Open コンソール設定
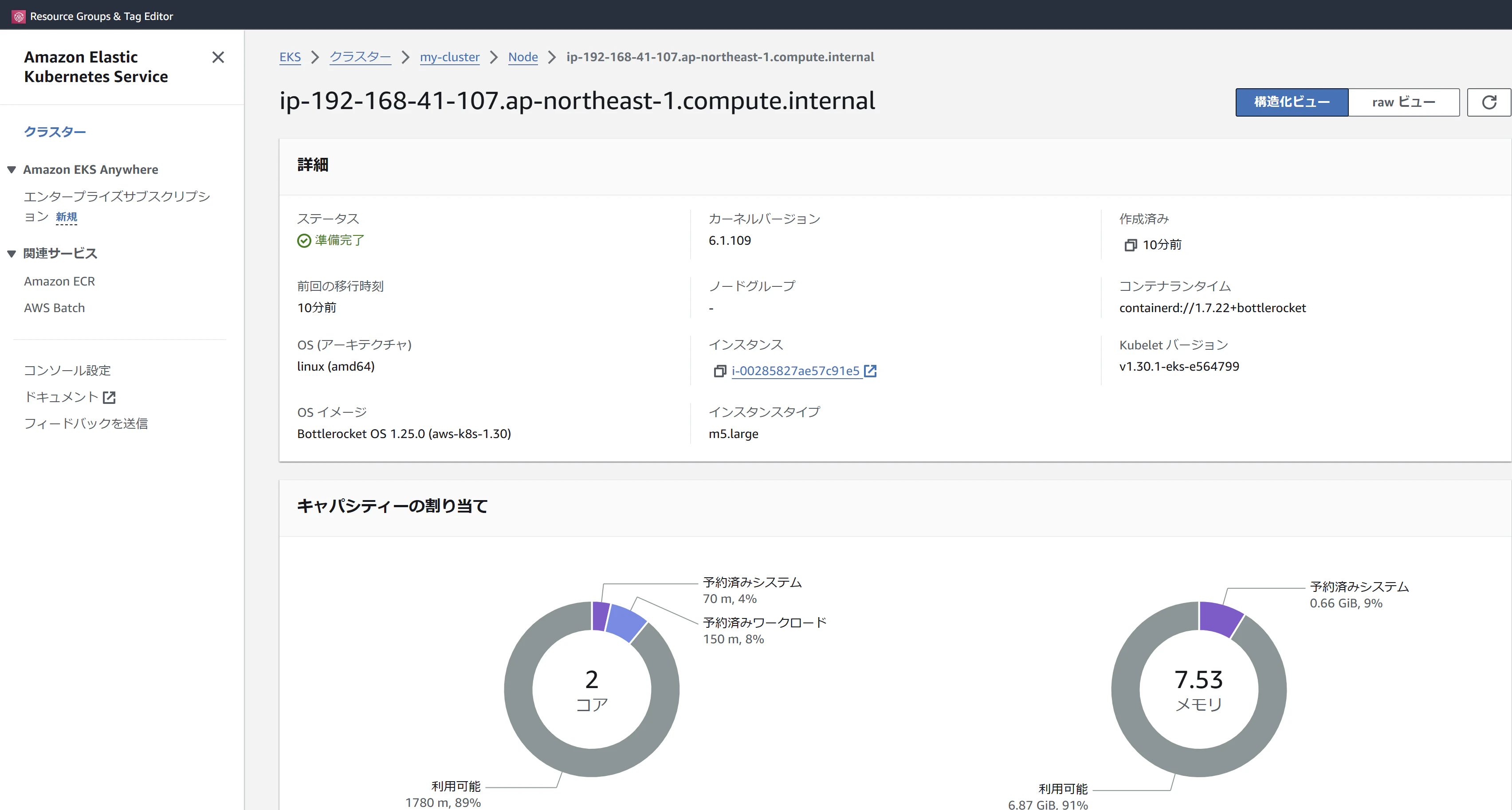 (x=67, y=371)
